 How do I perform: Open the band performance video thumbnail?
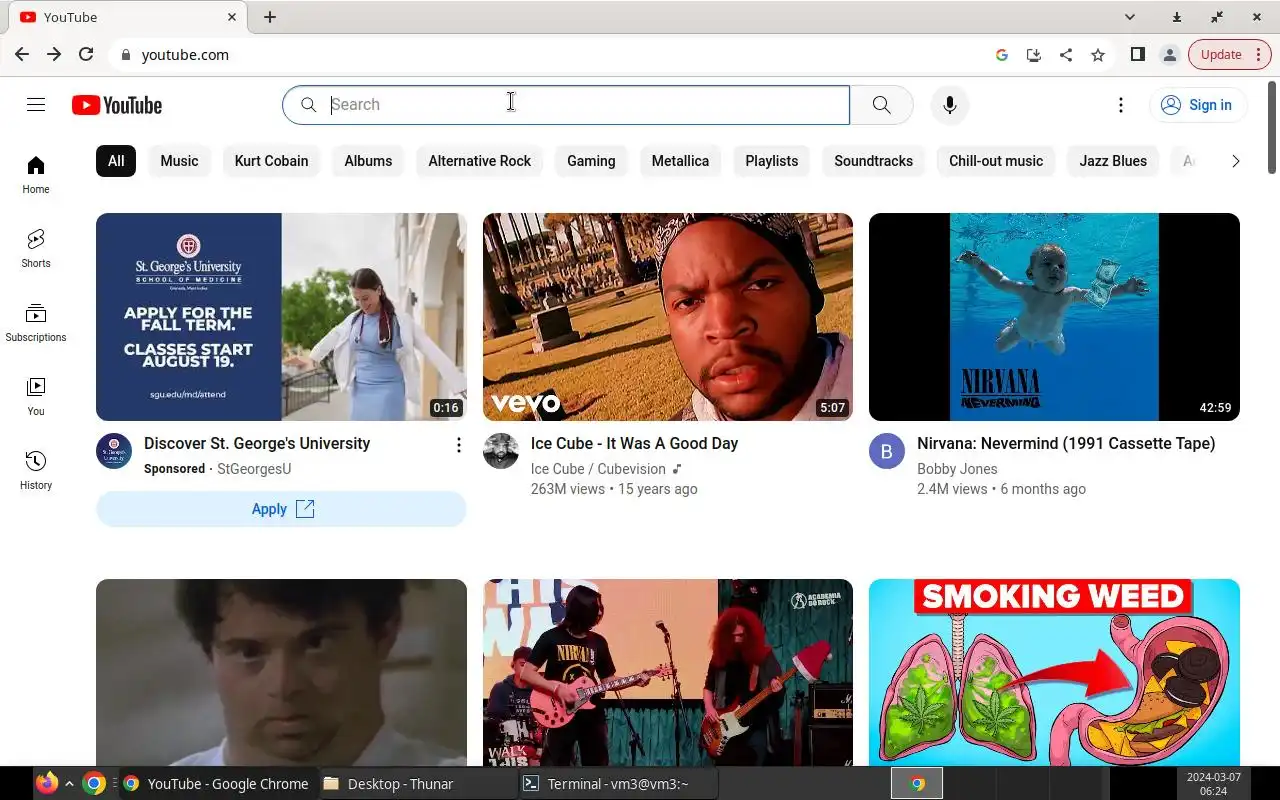(668, 673)
